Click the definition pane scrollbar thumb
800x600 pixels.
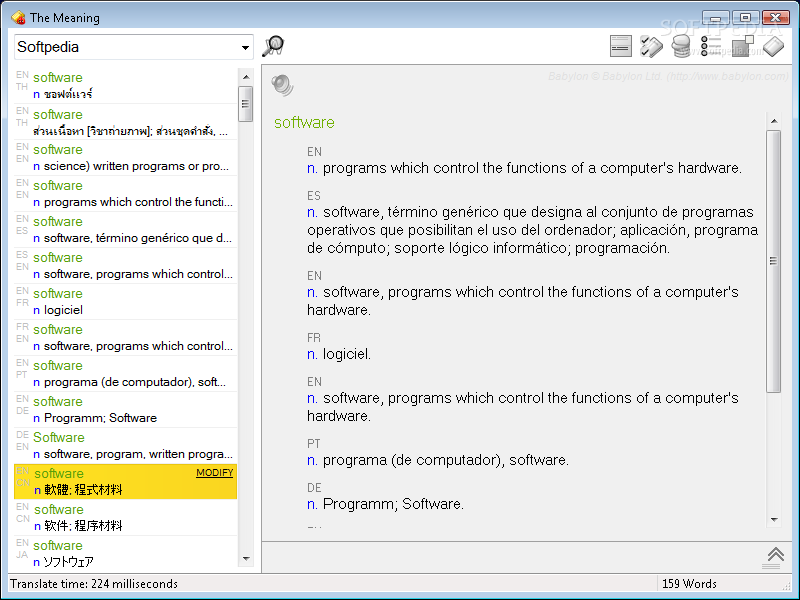pyautogui.click(x=773, y=261)
